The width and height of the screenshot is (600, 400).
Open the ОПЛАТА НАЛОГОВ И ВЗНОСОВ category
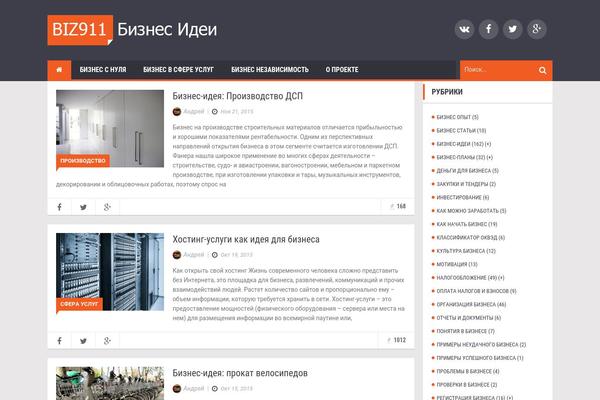476,291
